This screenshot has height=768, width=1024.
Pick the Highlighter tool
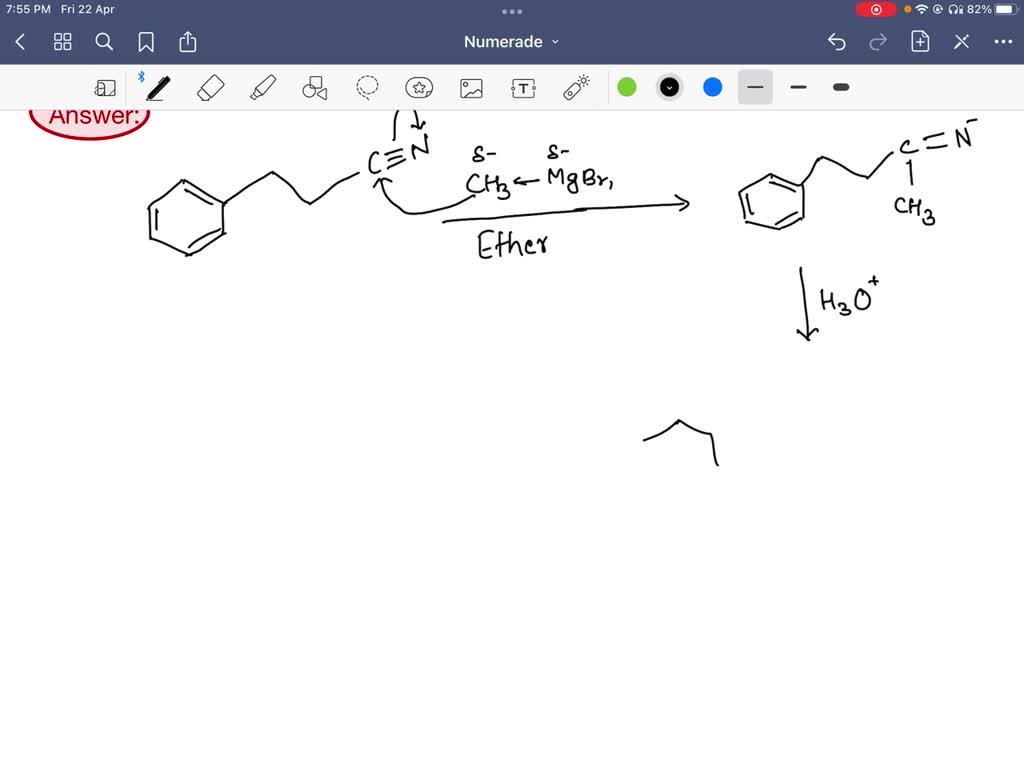[x=262, y=87]
